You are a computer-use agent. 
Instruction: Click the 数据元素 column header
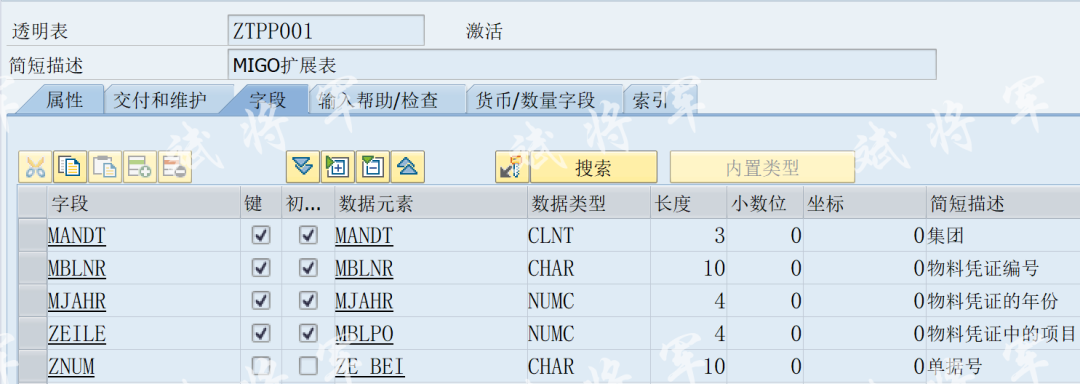coord(430,203)
